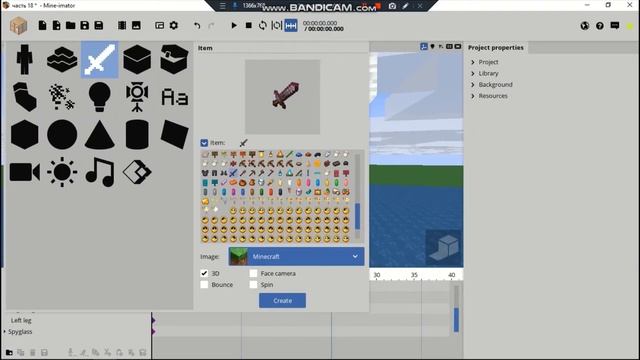Select the Sphere shape icon
This screenshot has height=360, width=640.
click(x=62, y=135)
